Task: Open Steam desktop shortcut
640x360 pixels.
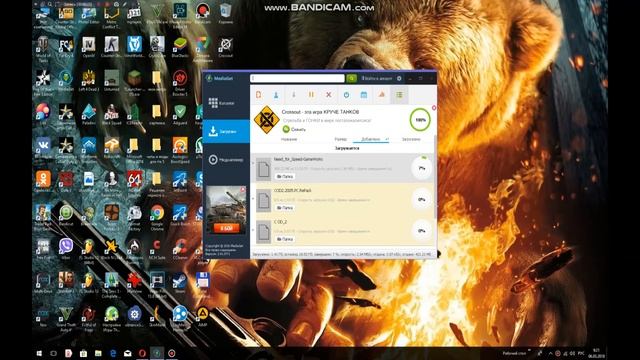Action: 180,283
